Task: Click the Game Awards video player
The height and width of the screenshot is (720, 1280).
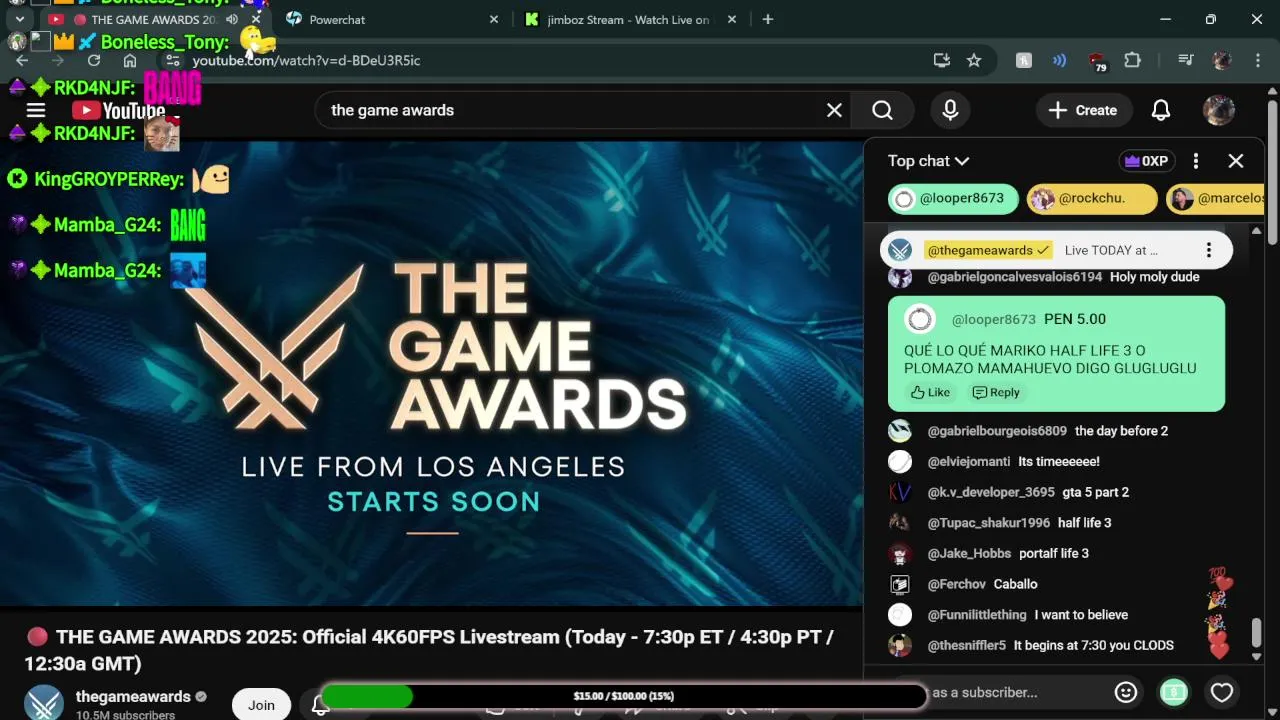Action: click(432, 372)
